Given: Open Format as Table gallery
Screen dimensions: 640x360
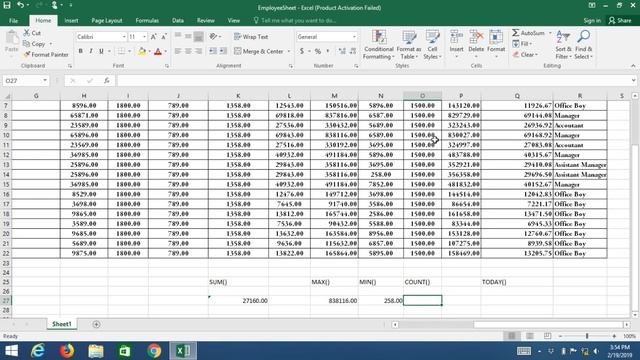Looking at the screenshot, I should tap(409, 44).
